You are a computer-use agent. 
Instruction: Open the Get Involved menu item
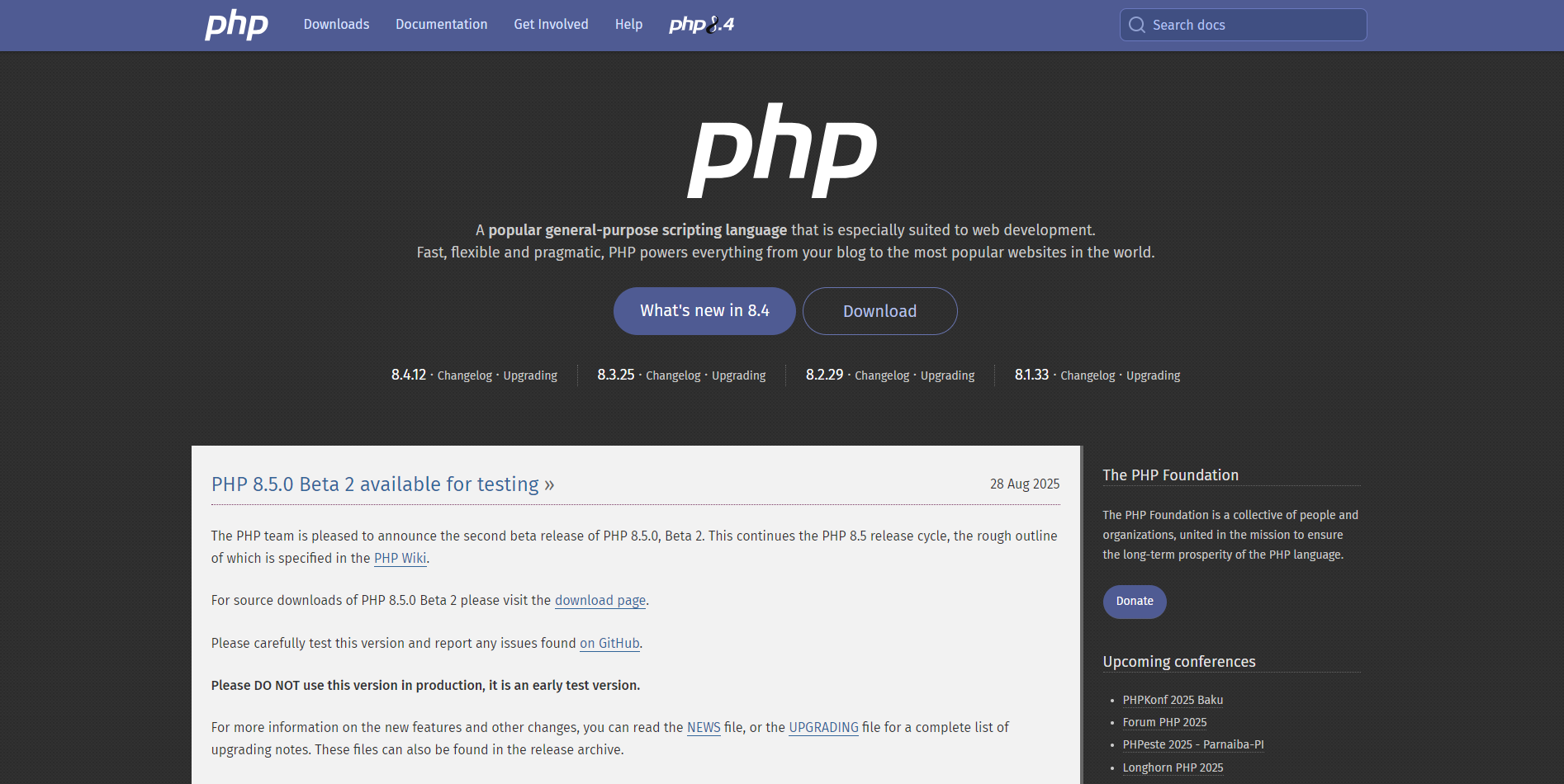[x=551, y=24]
